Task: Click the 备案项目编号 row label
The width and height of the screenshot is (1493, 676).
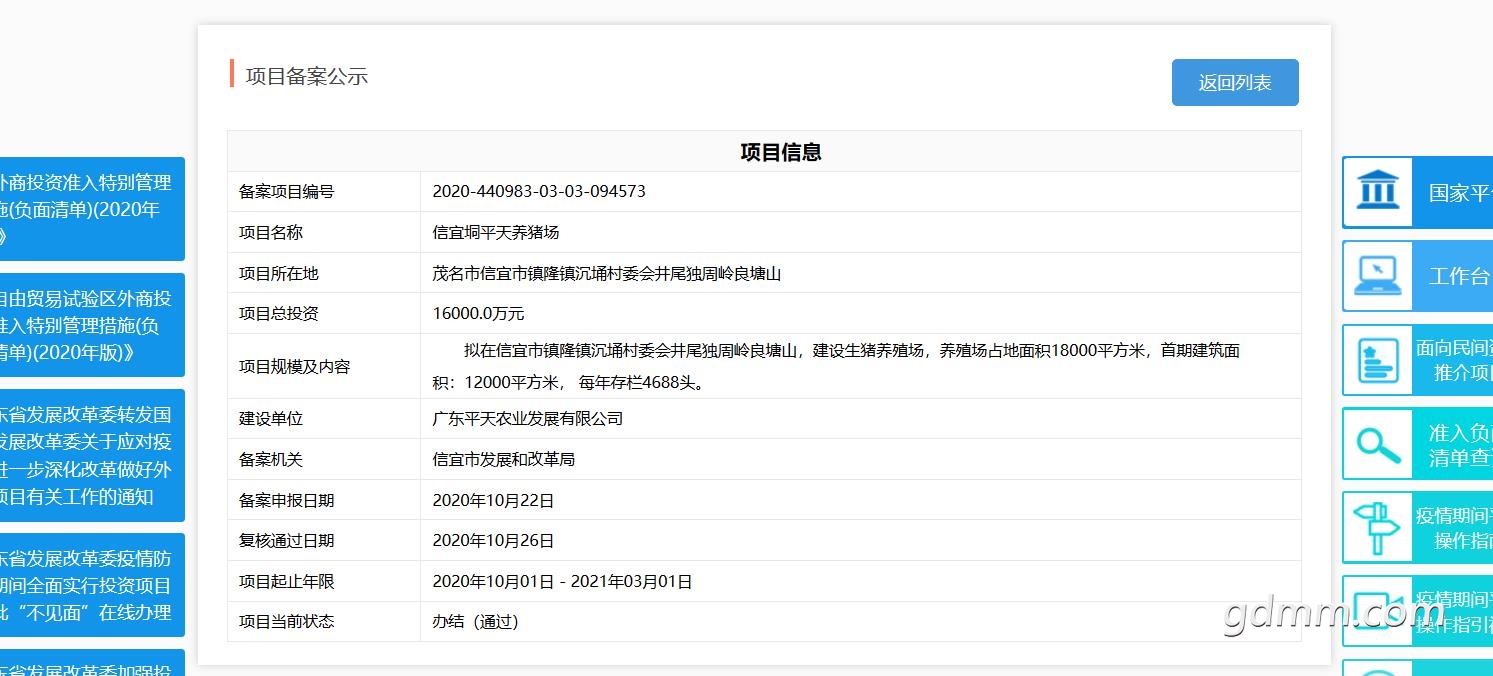Action: (x=287, y=191)
